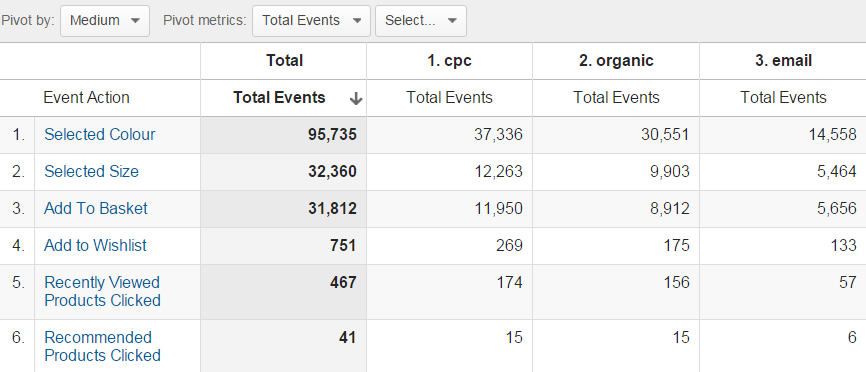This screenshot has width=866, height=372.
Task: Sort by cpc Total Events header
Action: pos(450,98)
